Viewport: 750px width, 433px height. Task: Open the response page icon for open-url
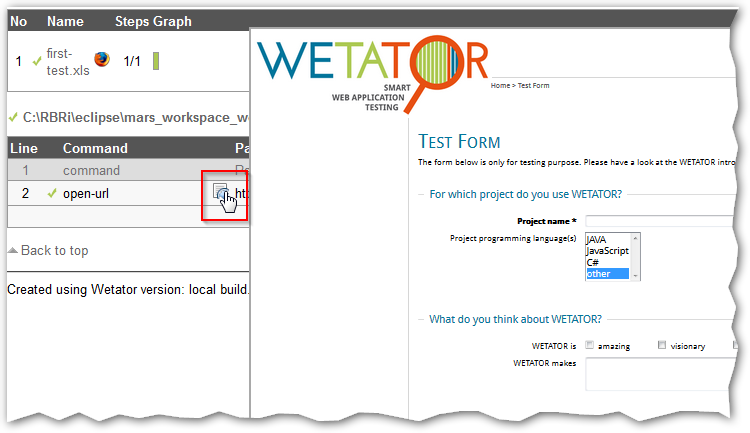[220, 192]
